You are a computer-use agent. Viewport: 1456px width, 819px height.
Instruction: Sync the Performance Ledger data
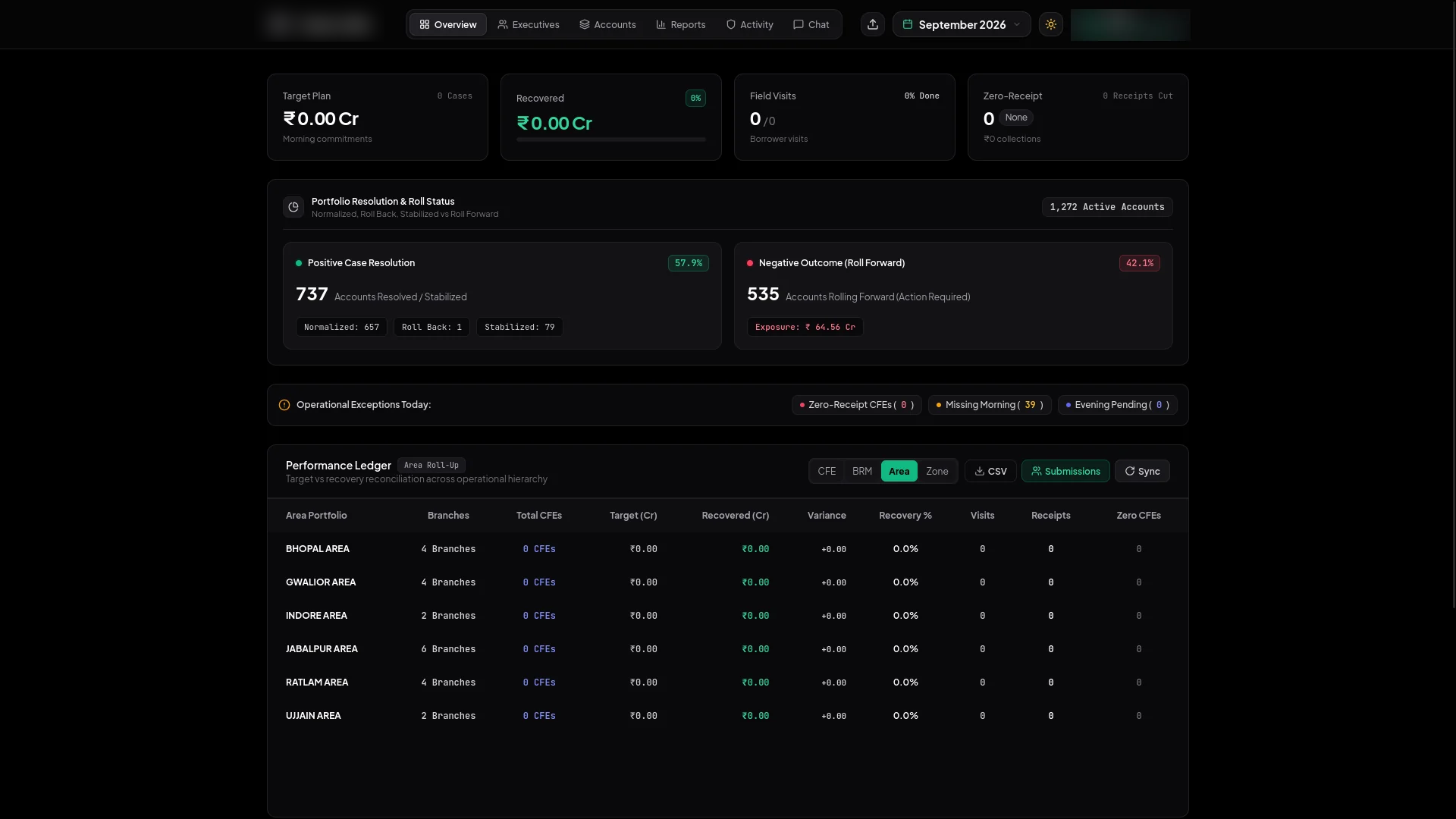tap(1142, 471)
